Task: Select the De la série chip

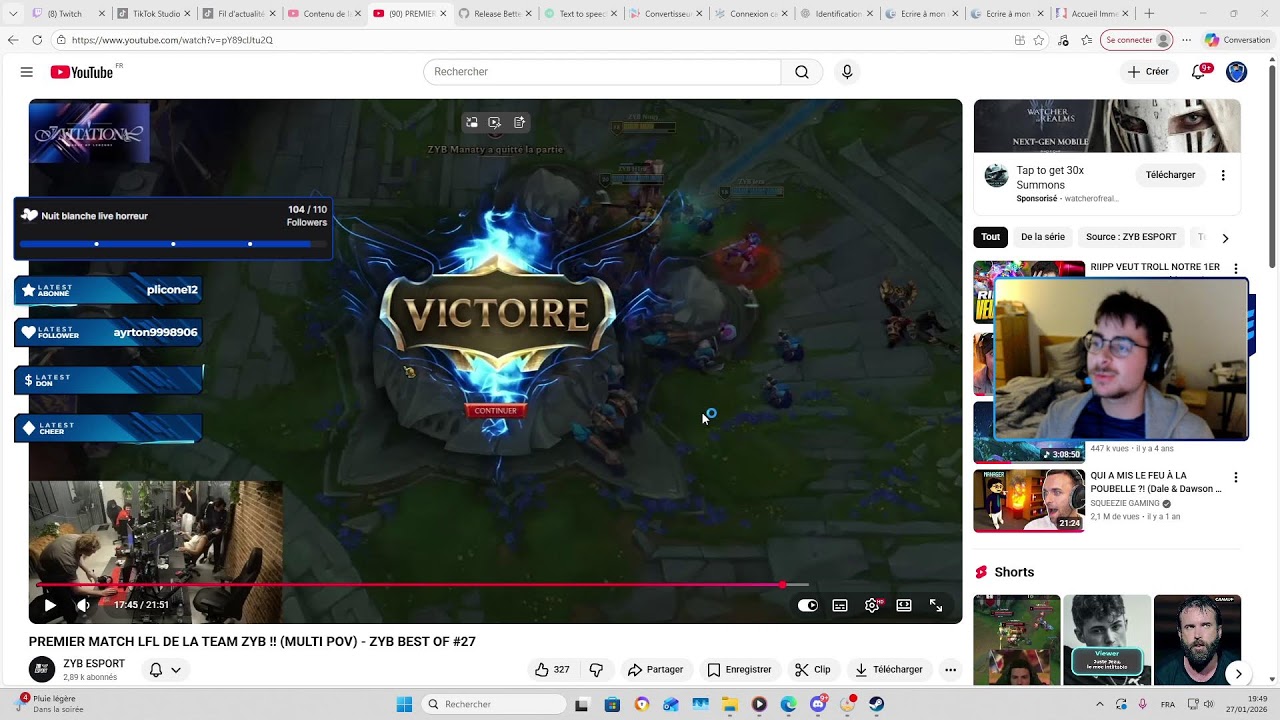Action: click(1043, 237)
